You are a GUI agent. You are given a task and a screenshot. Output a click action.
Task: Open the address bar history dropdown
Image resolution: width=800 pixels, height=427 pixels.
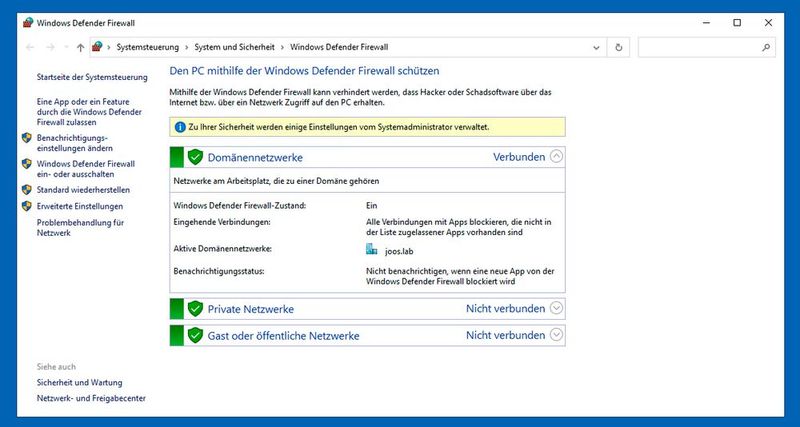click(x=596, y=47)
